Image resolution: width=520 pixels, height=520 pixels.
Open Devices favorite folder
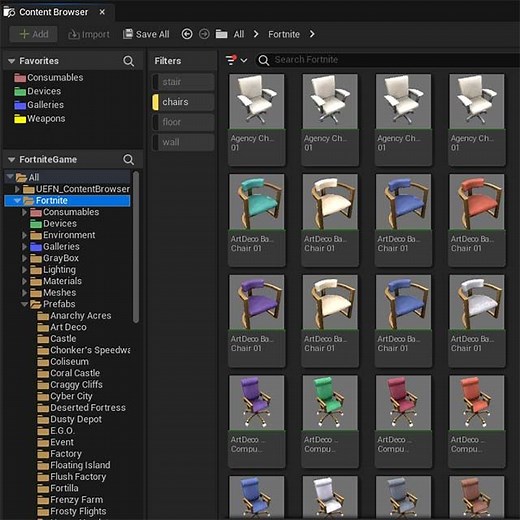coord(38,91)
